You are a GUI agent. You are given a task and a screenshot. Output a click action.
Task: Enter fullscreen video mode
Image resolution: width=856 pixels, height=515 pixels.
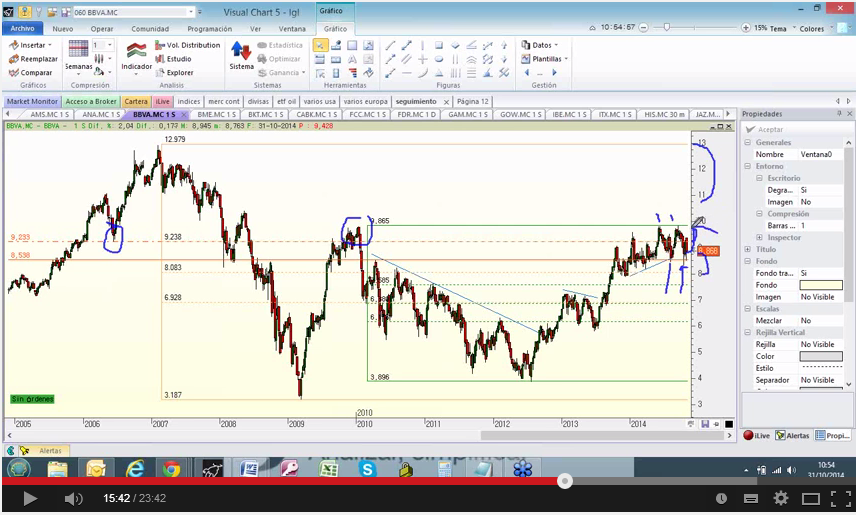pyautogui.click(x=841, y=498)
